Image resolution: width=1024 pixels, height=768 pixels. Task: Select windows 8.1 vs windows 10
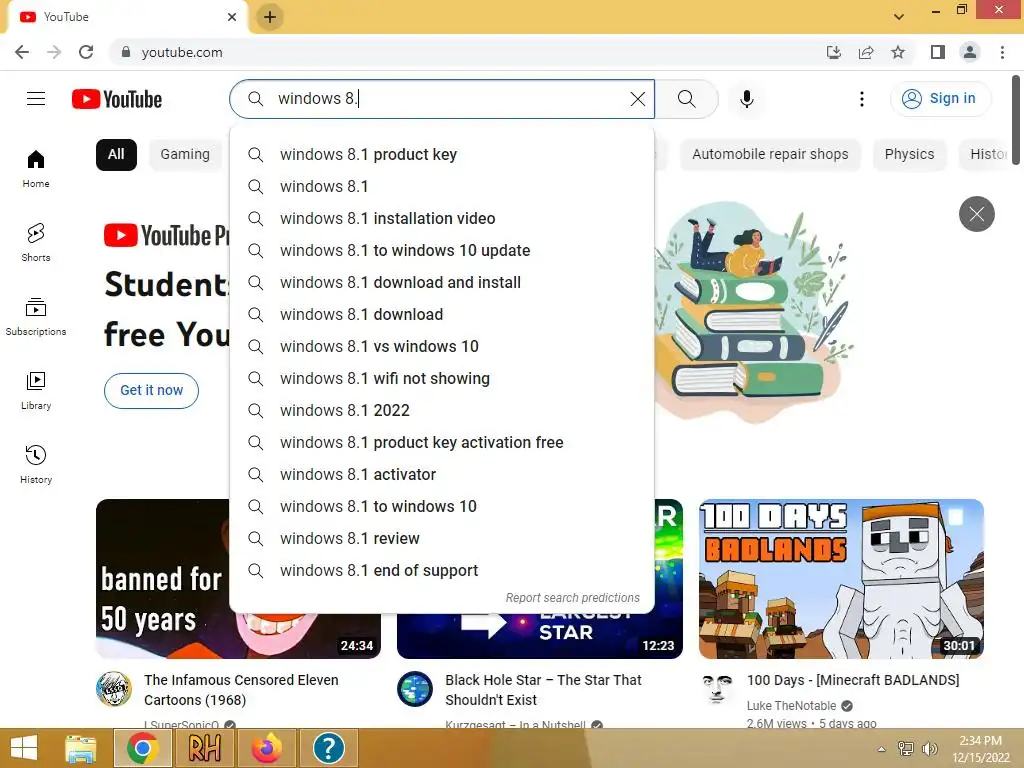[x=442, y=347]
